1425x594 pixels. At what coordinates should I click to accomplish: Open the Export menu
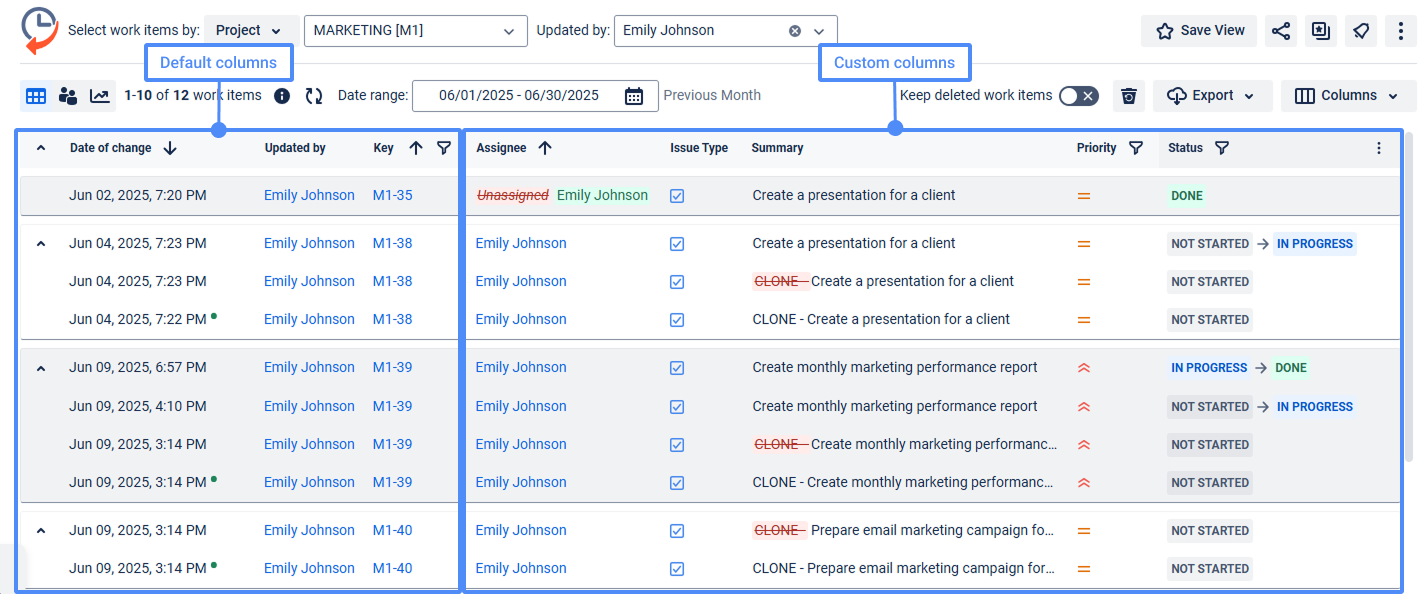1212,96
